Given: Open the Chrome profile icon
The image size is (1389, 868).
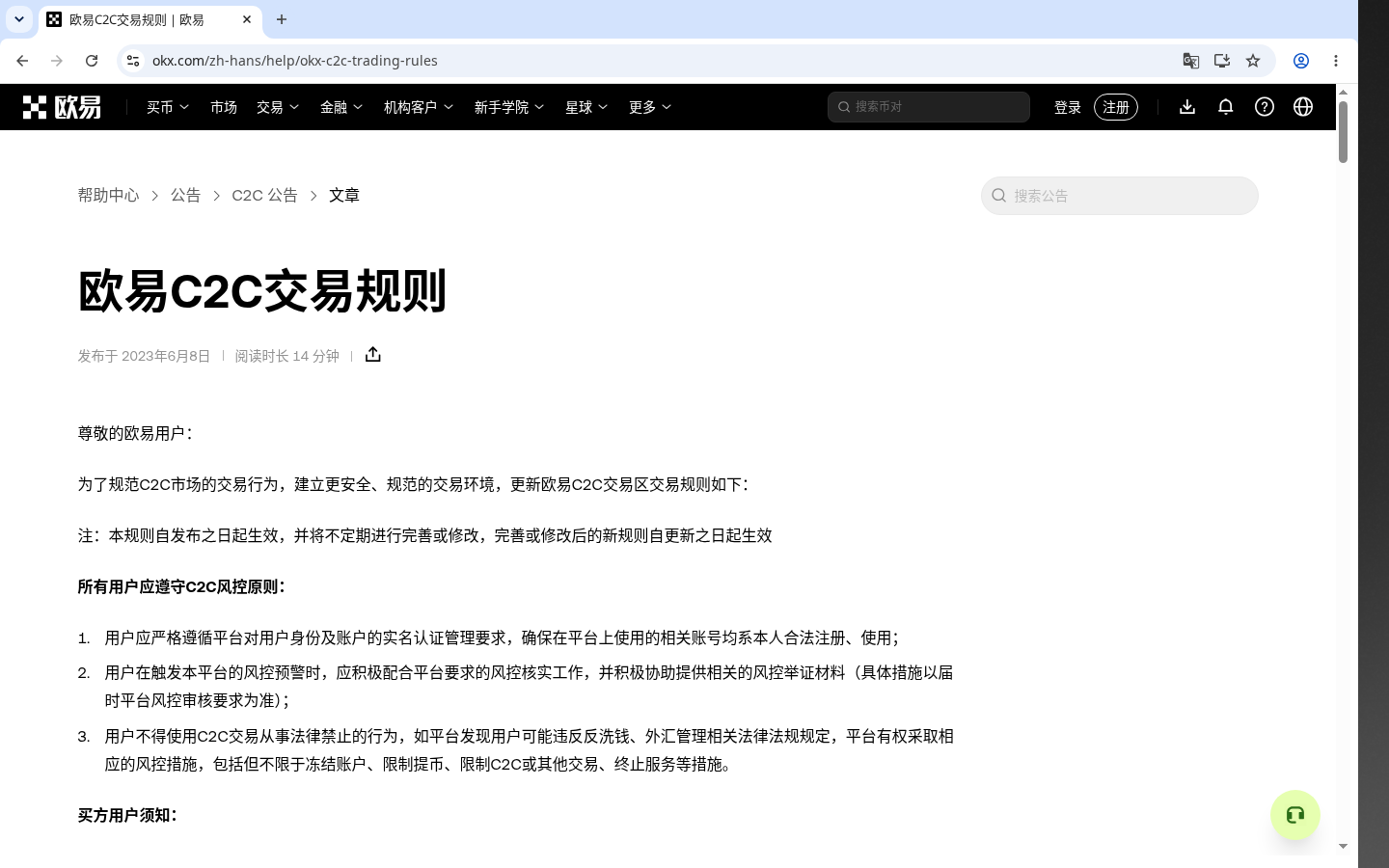Looking at the screenshot, I should 1301,61.
